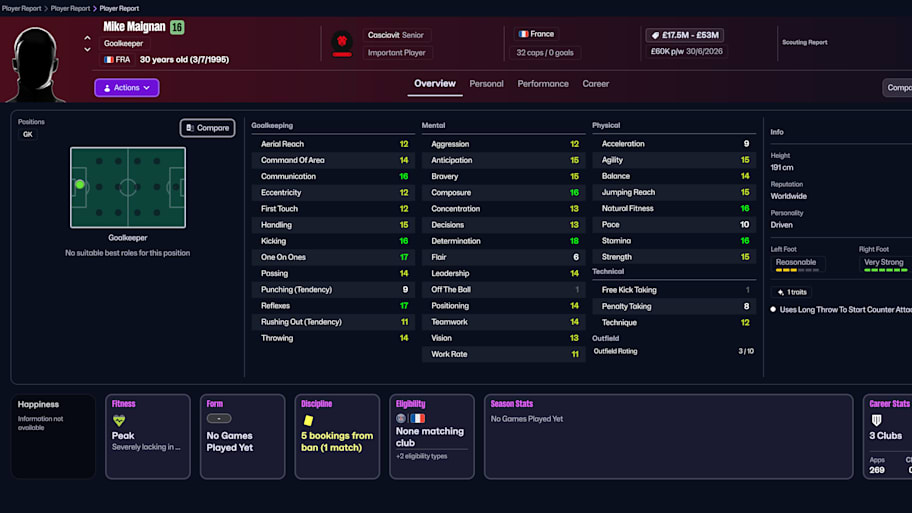
Task: Click the club crest in Eligibility card
Action: [x=401, y=418]
